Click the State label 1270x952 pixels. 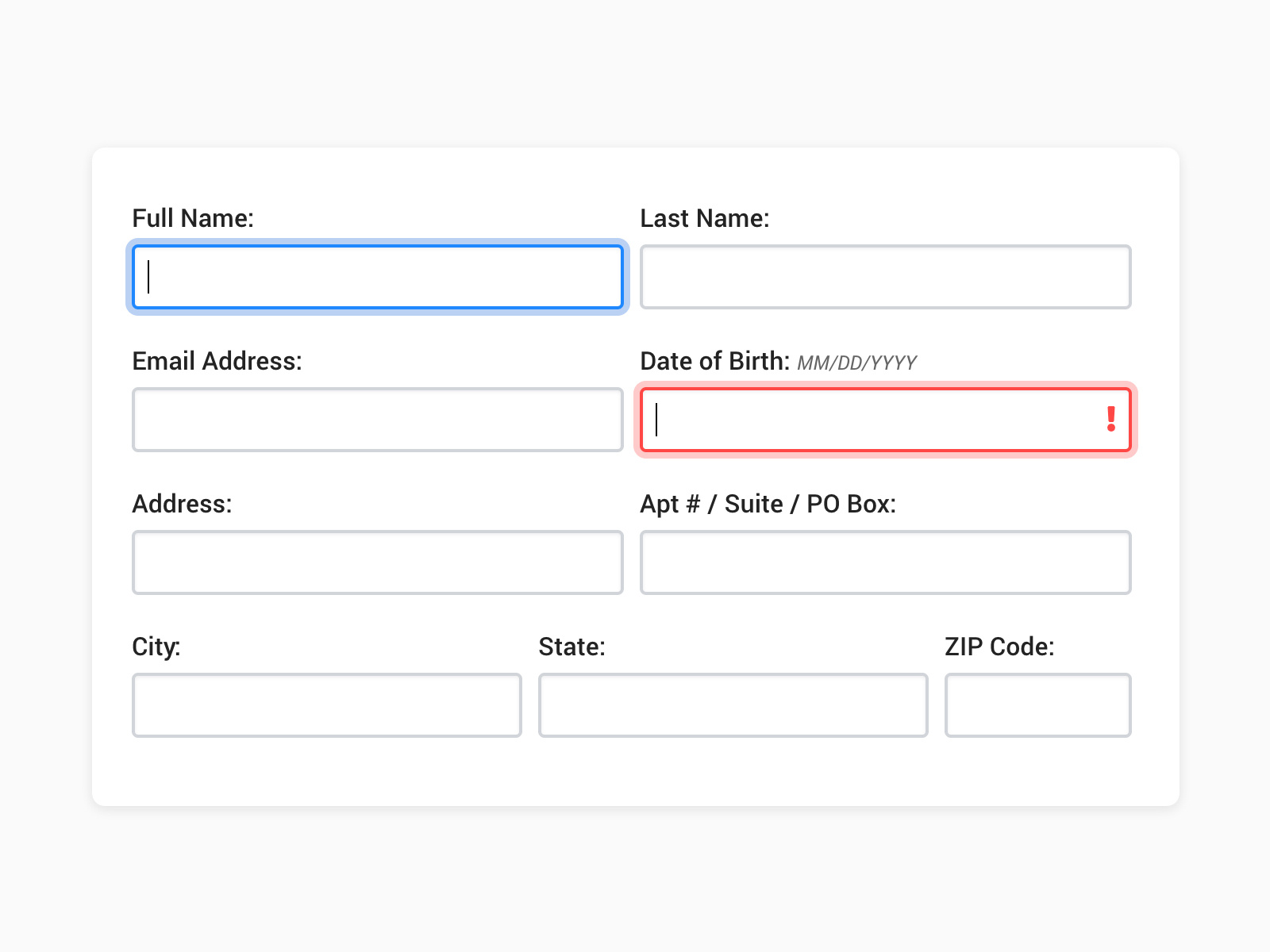571,647
